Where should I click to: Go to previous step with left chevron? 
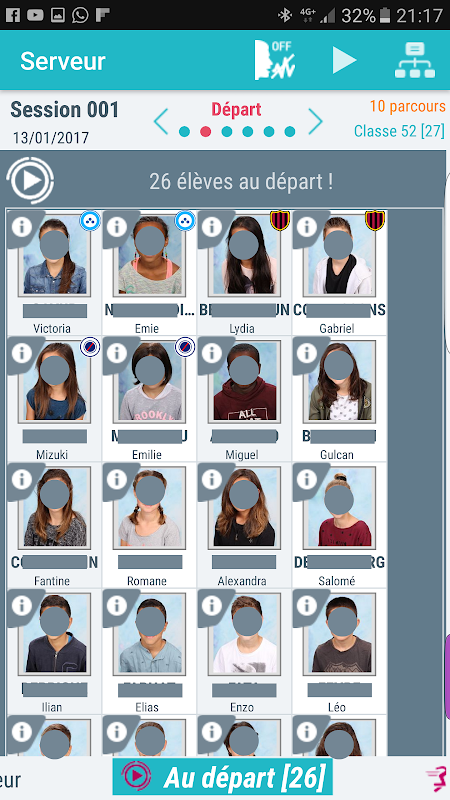pos(161,121)
